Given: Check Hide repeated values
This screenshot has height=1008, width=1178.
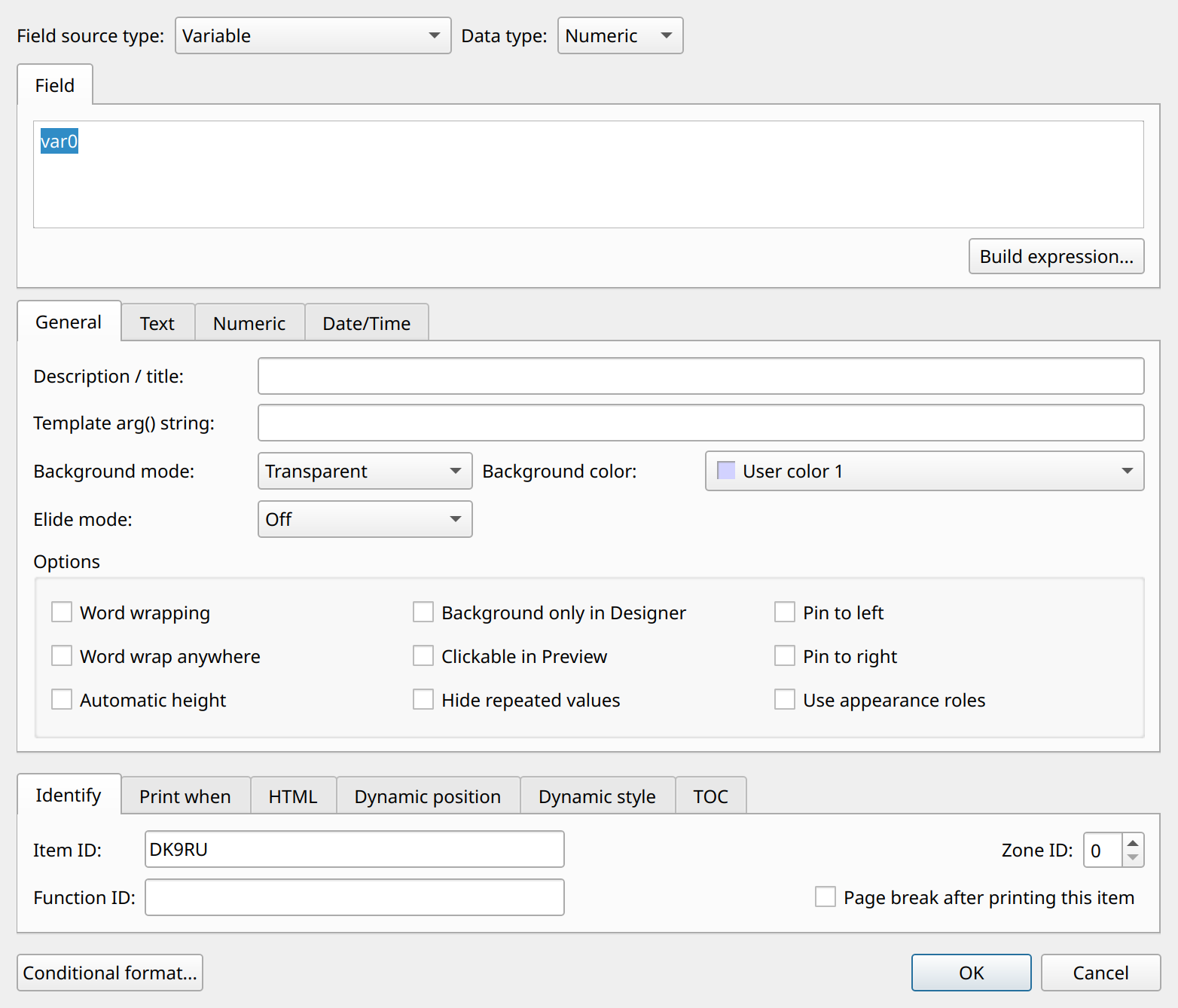Looking at the screenshot, I should click(423, 699).
